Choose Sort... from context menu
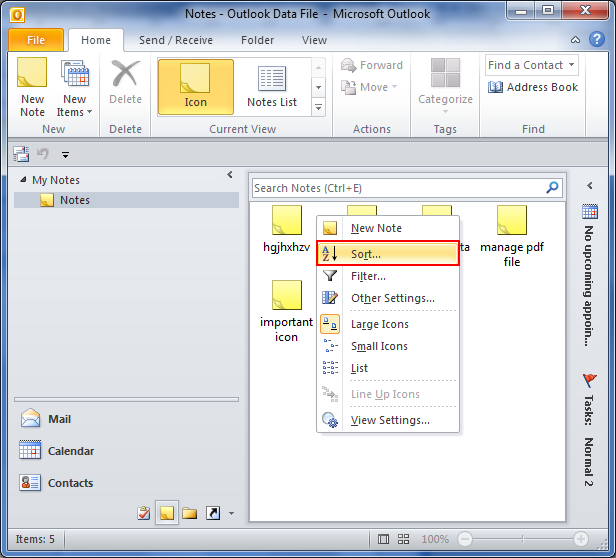 click(388, 254)
